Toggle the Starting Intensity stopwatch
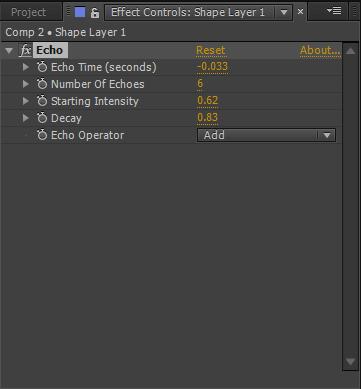The height and width of the screenshot is (389, 361). coord(42,101)
